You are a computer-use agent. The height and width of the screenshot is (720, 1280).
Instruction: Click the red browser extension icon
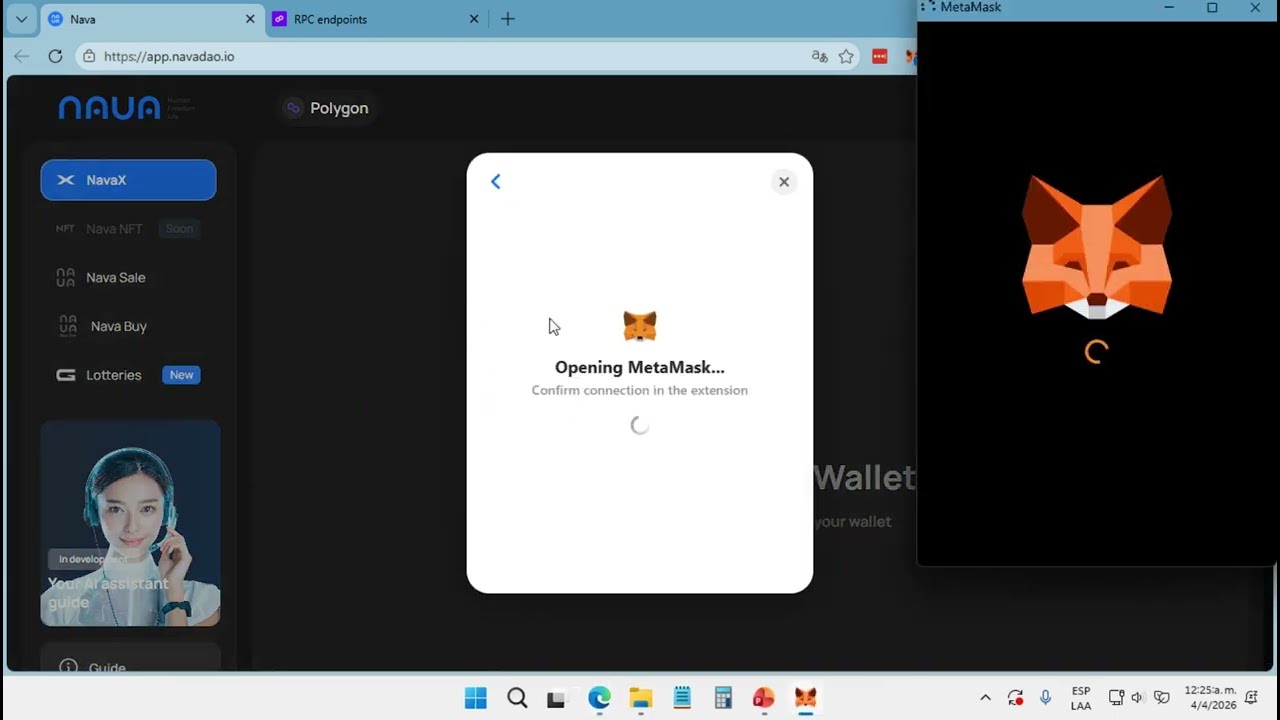[x=880, y=56]
